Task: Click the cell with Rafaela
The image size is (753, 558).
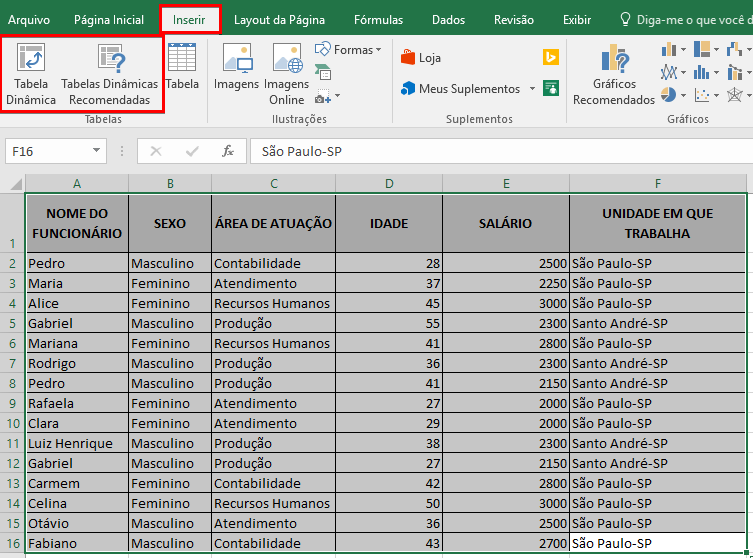Action: [77, 403]
